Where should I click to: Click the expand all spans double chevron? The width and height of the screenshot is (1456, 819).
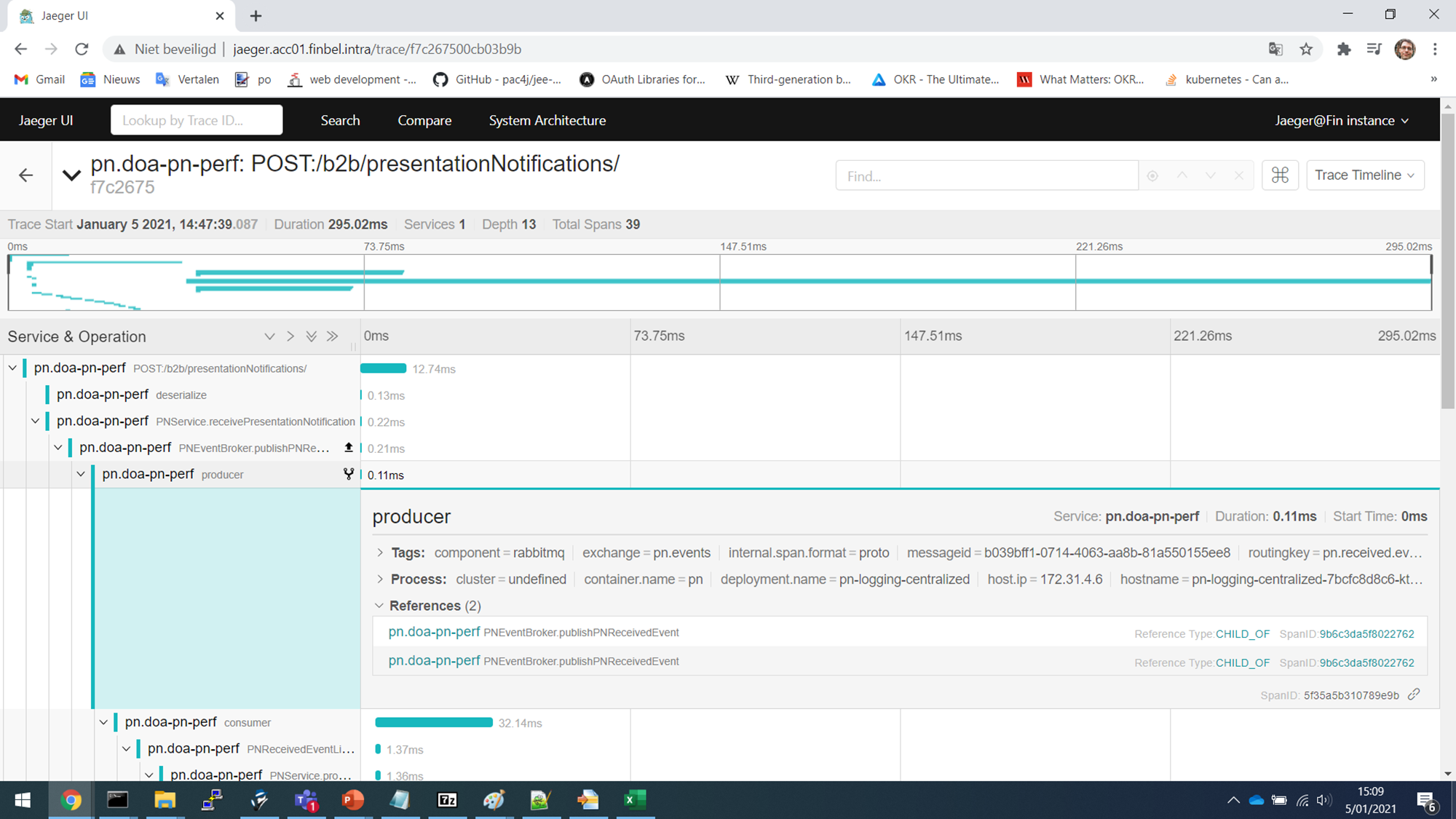pos(312,336)
